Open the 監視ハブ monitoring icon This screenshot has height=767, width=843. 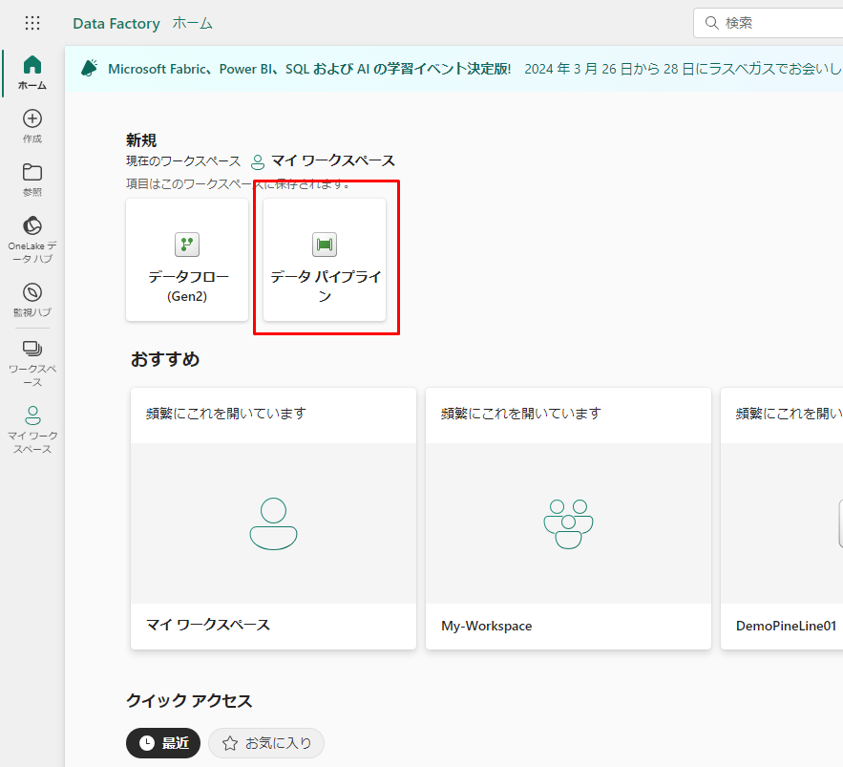[32, 299]
